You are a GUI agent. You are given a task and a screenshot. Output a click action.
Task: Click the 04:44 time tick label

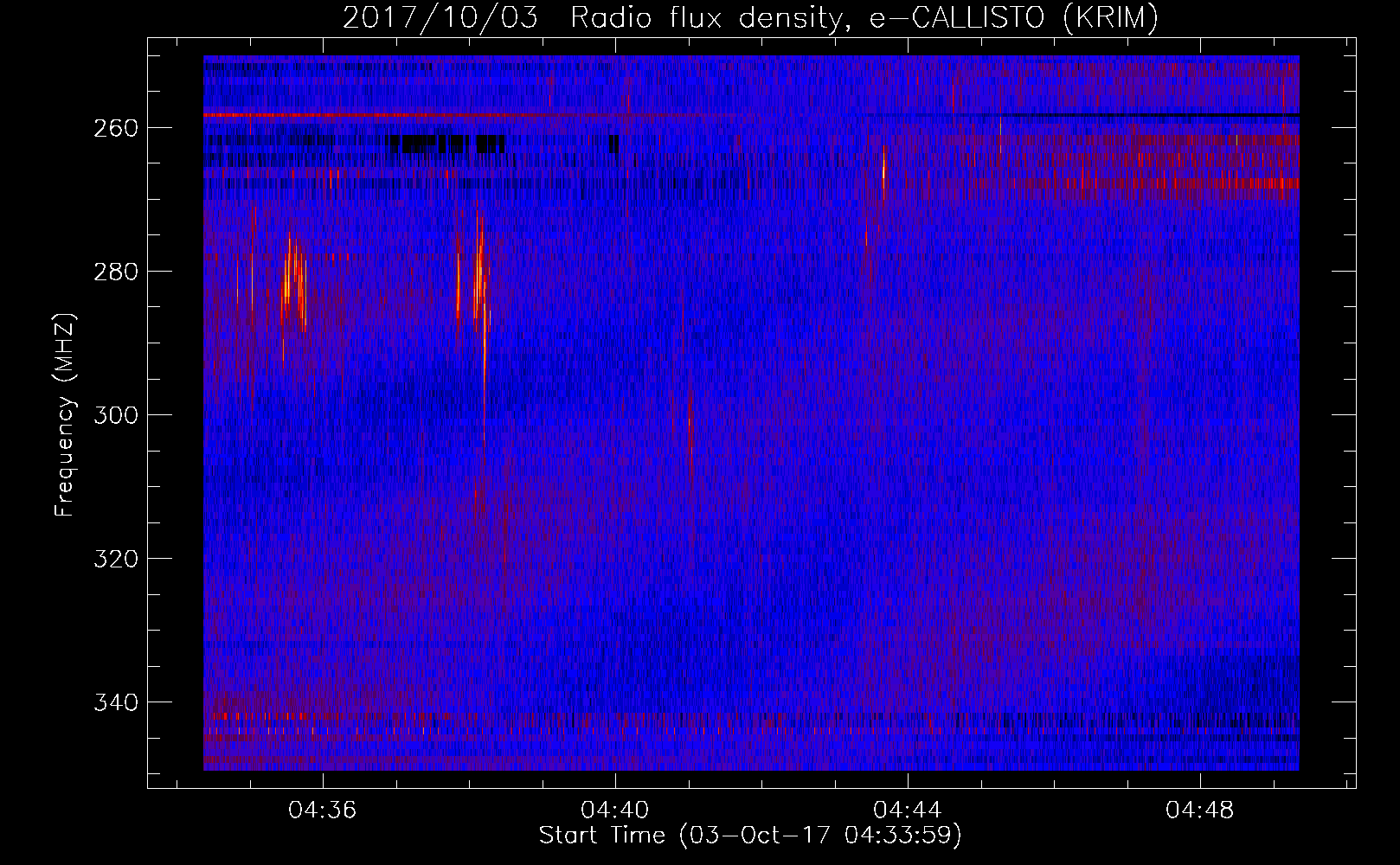[x=908, y=811]
